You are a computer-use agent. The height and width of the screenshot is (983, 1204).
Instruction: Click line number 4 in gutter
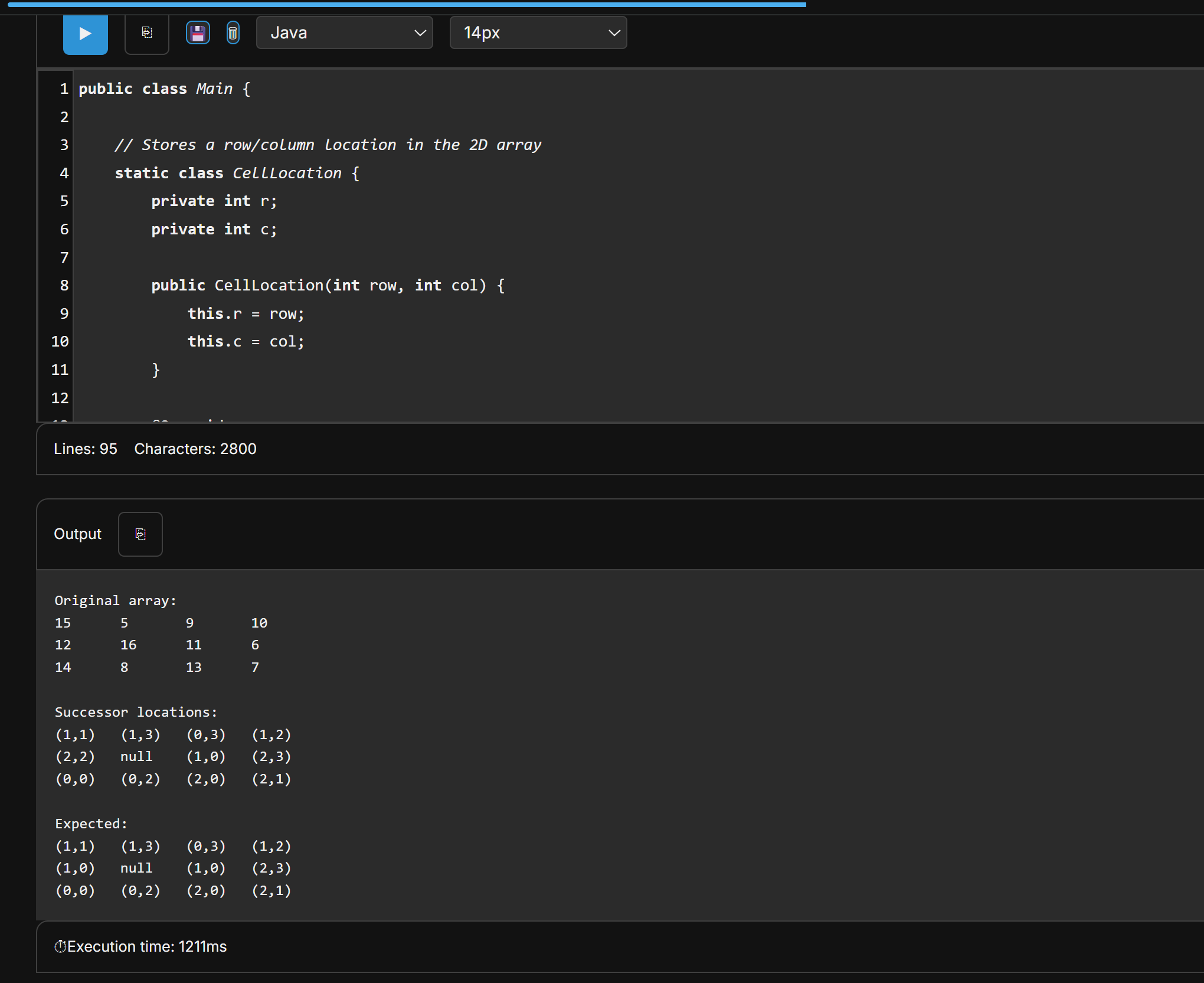coord(64,173)
